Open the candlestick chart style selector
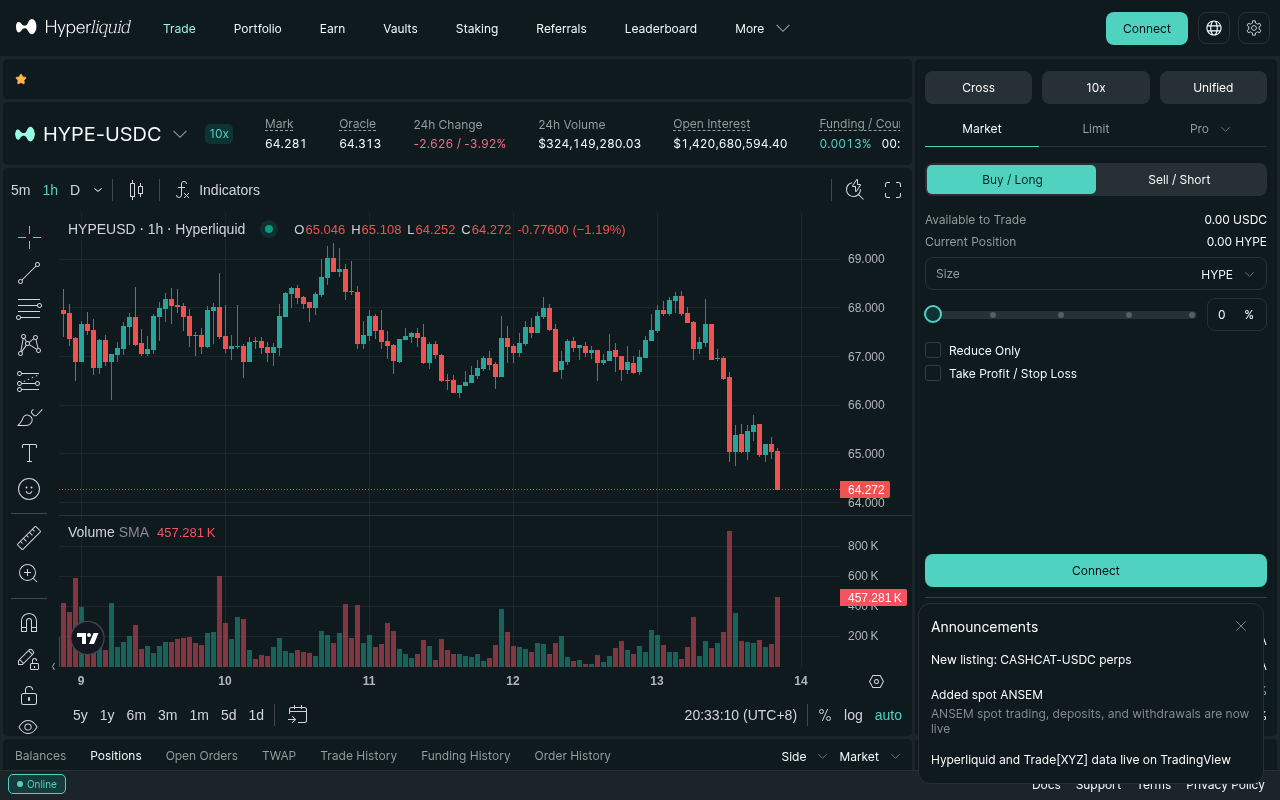The image size is (1280, 800). pyautogui.click(x=136, y=190)
